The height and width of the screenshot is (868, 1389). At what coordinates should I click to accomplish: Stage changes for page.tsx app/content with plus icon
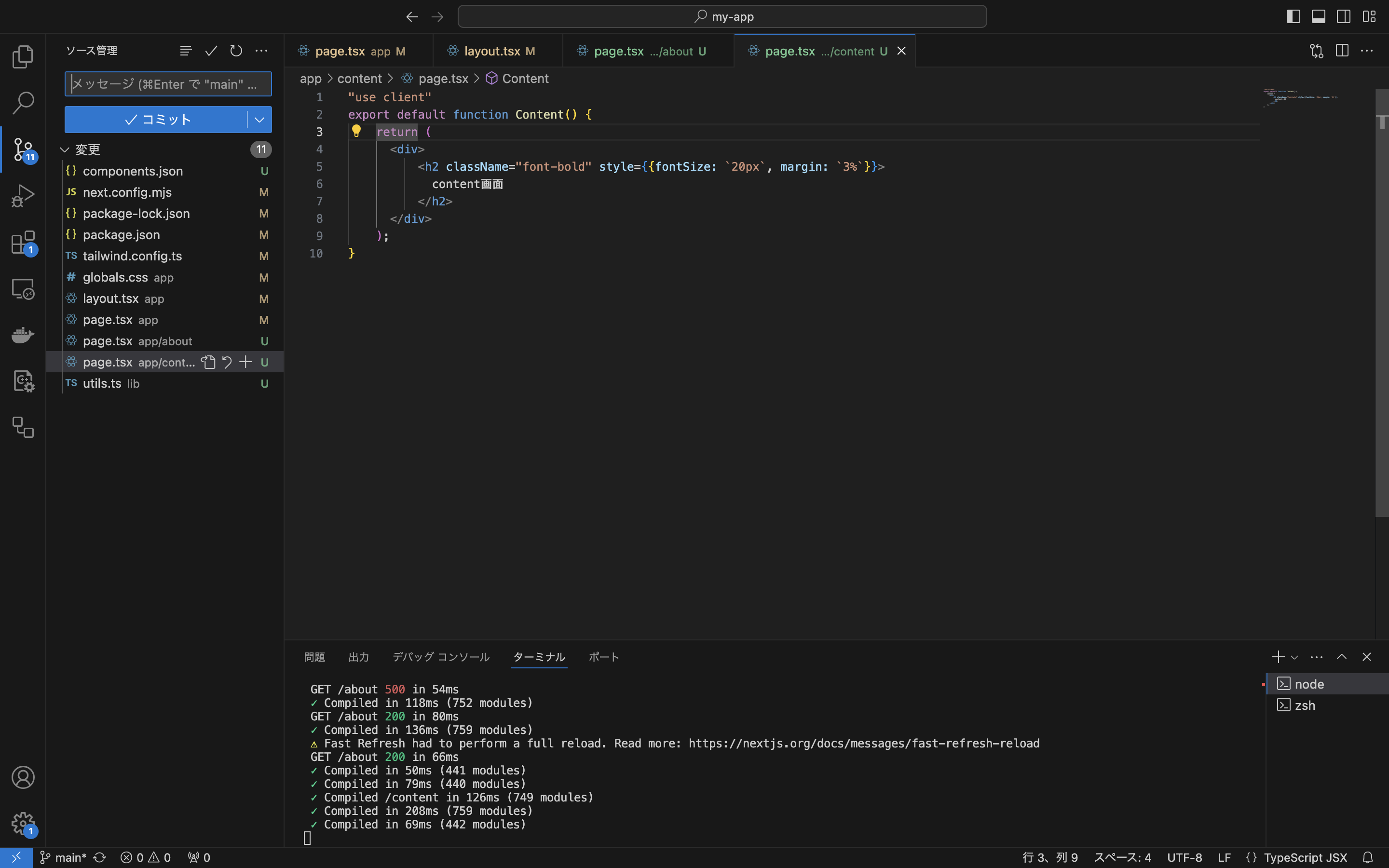[245, 362]
